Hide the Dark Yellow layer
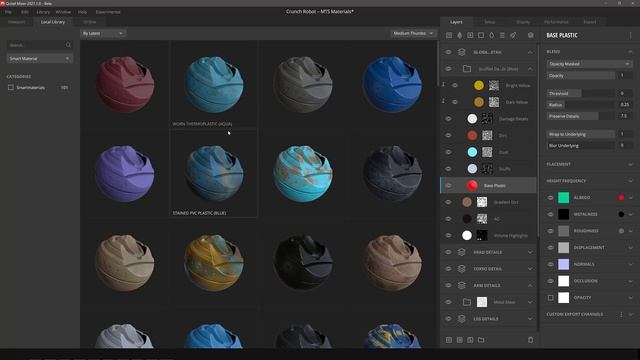The image size is (640, 360). pyautogui.click(x=455, y=102)
